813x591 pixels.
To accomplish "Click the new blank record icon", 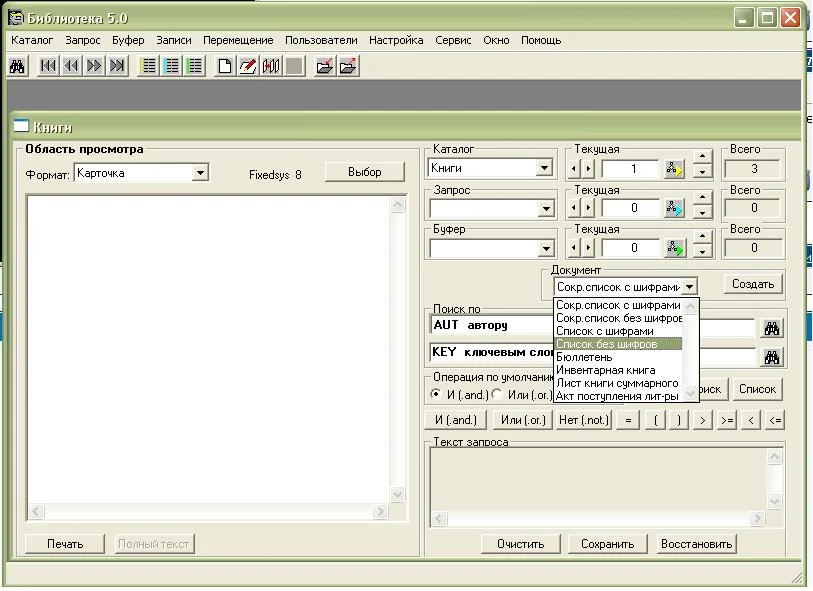I will click(225, 66).
